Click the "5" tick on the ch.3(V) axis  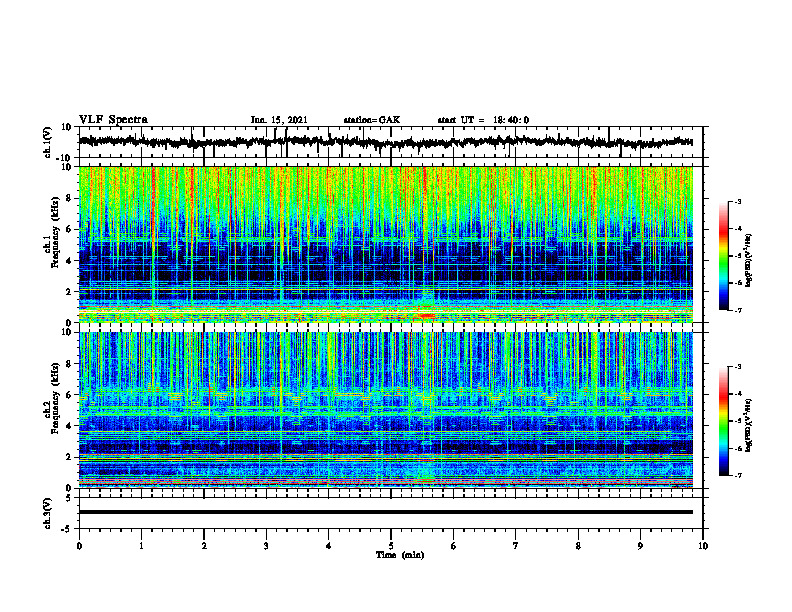pos(69,498)
